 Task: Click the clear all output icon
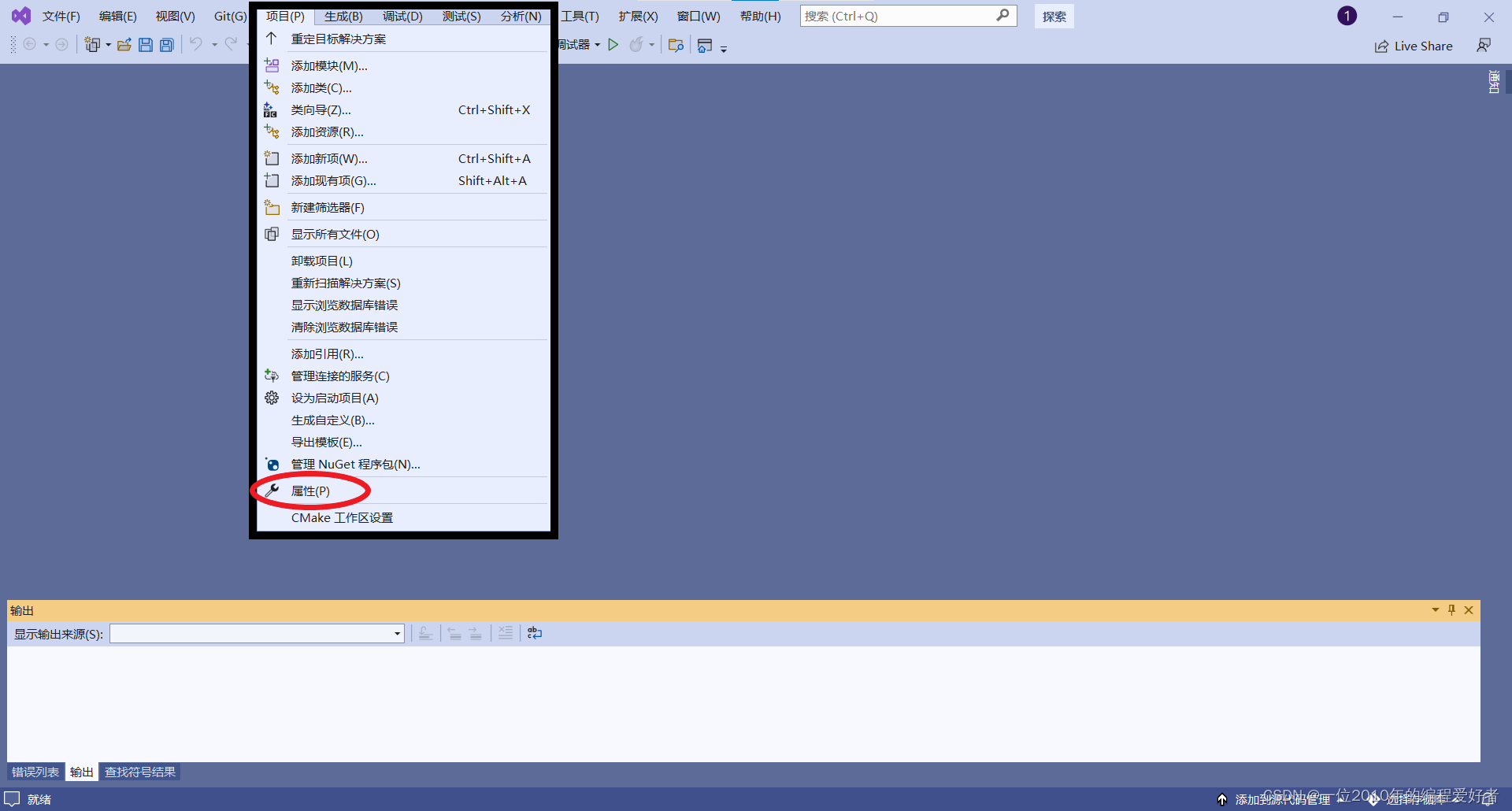pyautogui.click(x=506, y=633)
